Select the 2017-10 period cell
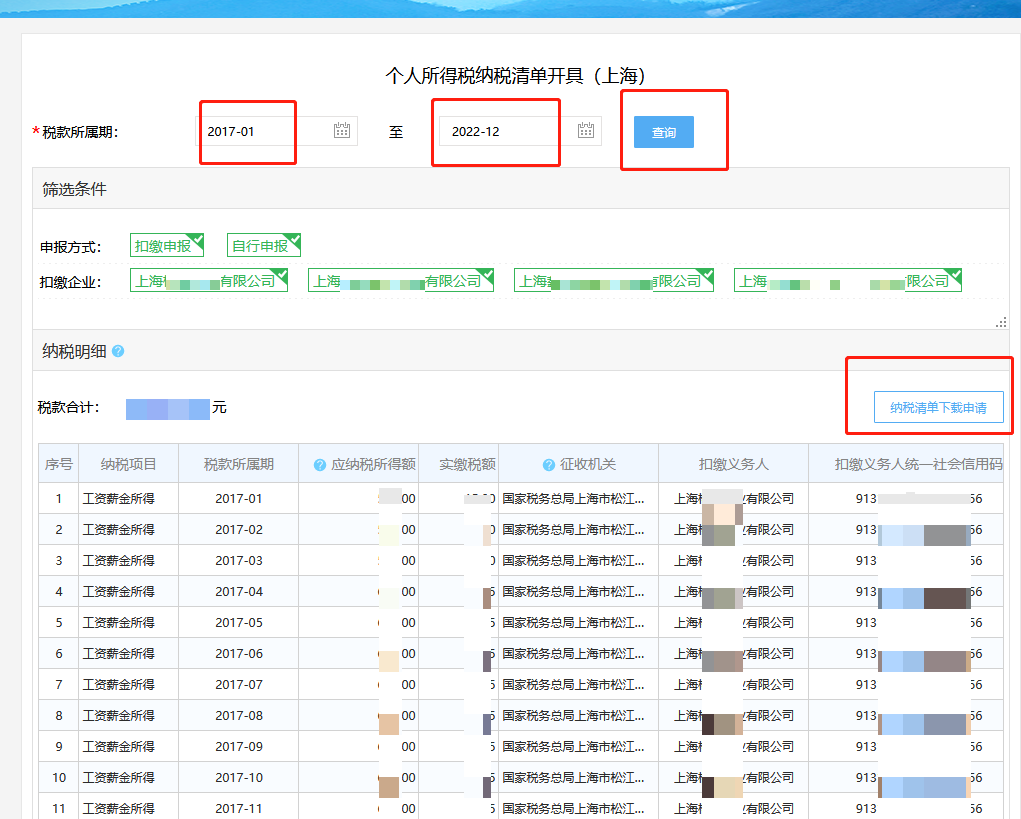 [238, 778]
